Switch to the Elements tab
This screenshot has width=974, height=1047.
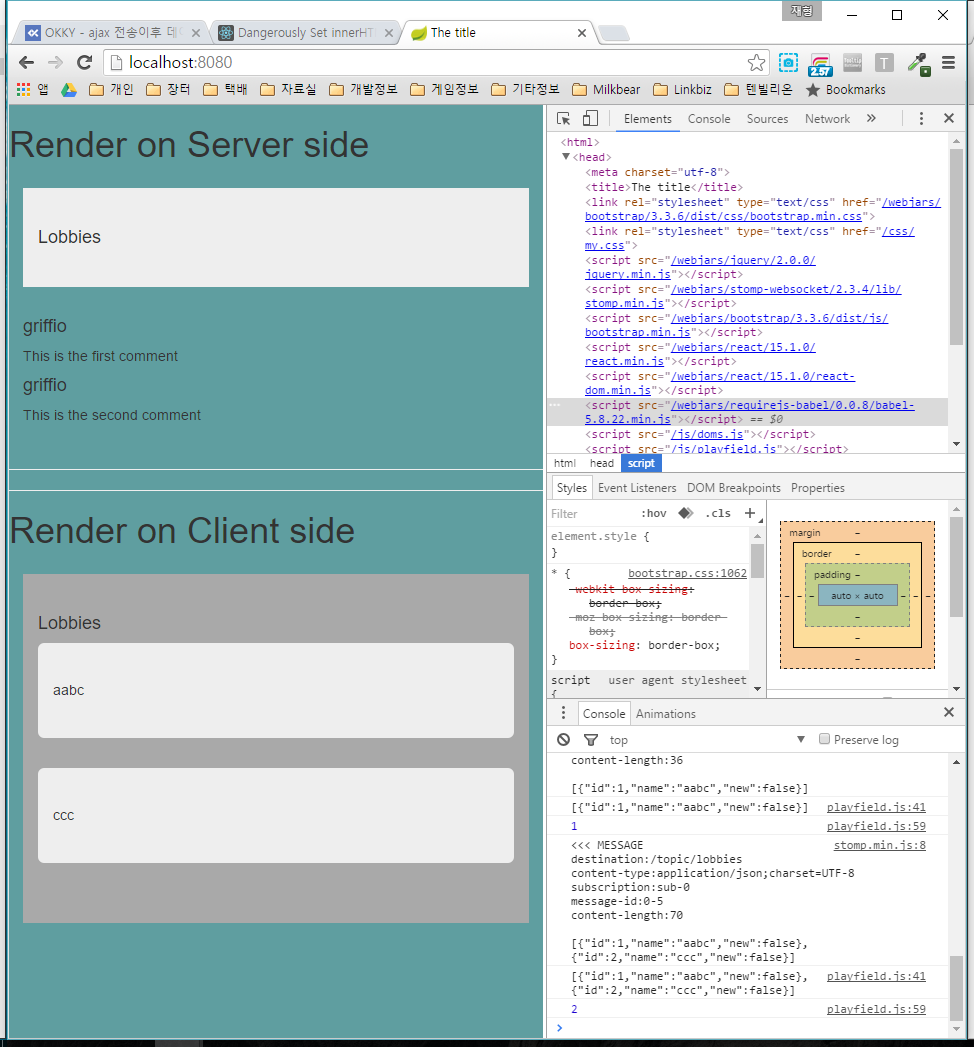(x=648, y=119)
